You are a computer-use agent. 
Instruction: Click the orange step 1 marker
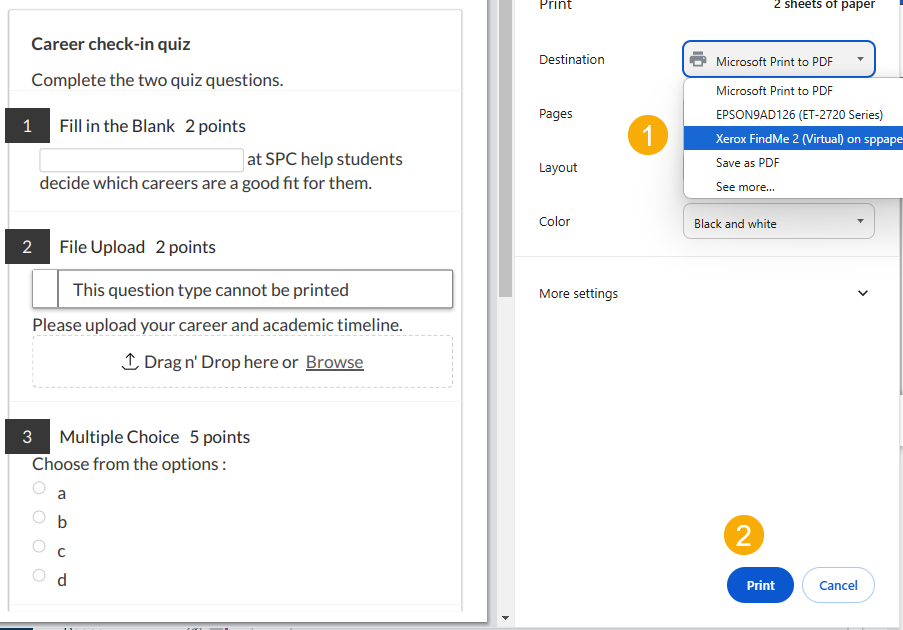point(648,135)
